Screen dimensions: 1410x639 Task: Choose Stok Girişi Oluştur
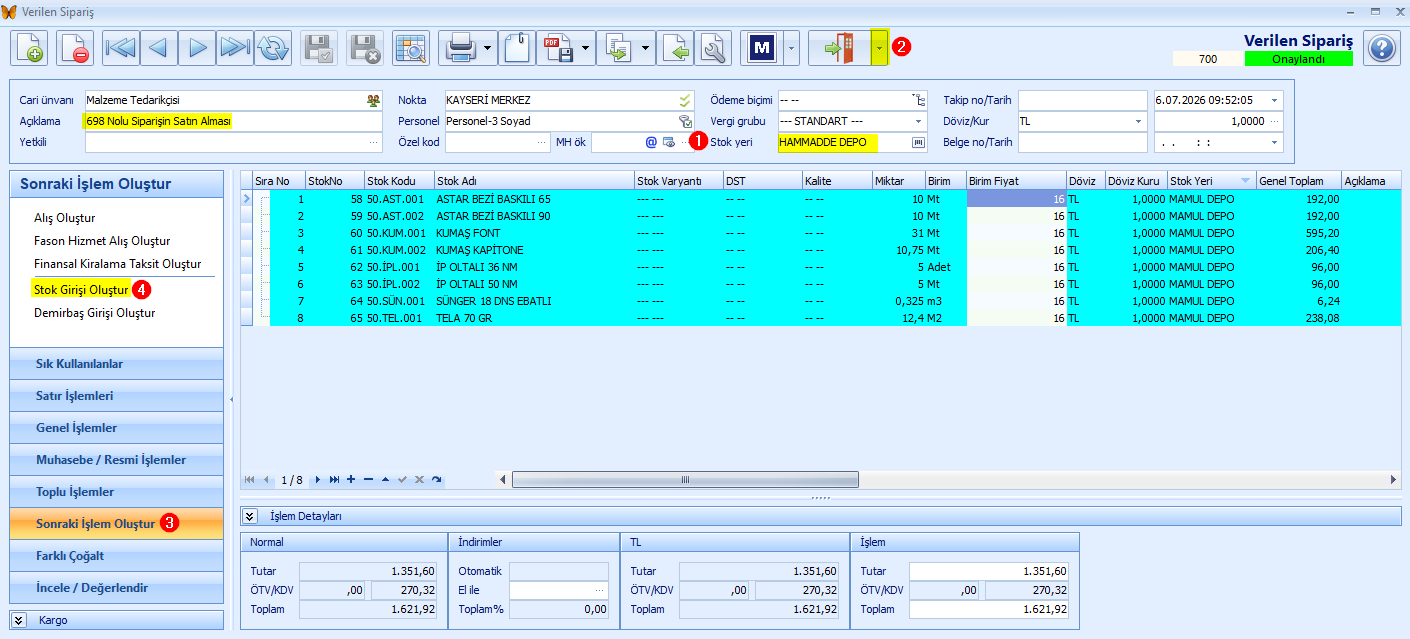tap(82, 290)
